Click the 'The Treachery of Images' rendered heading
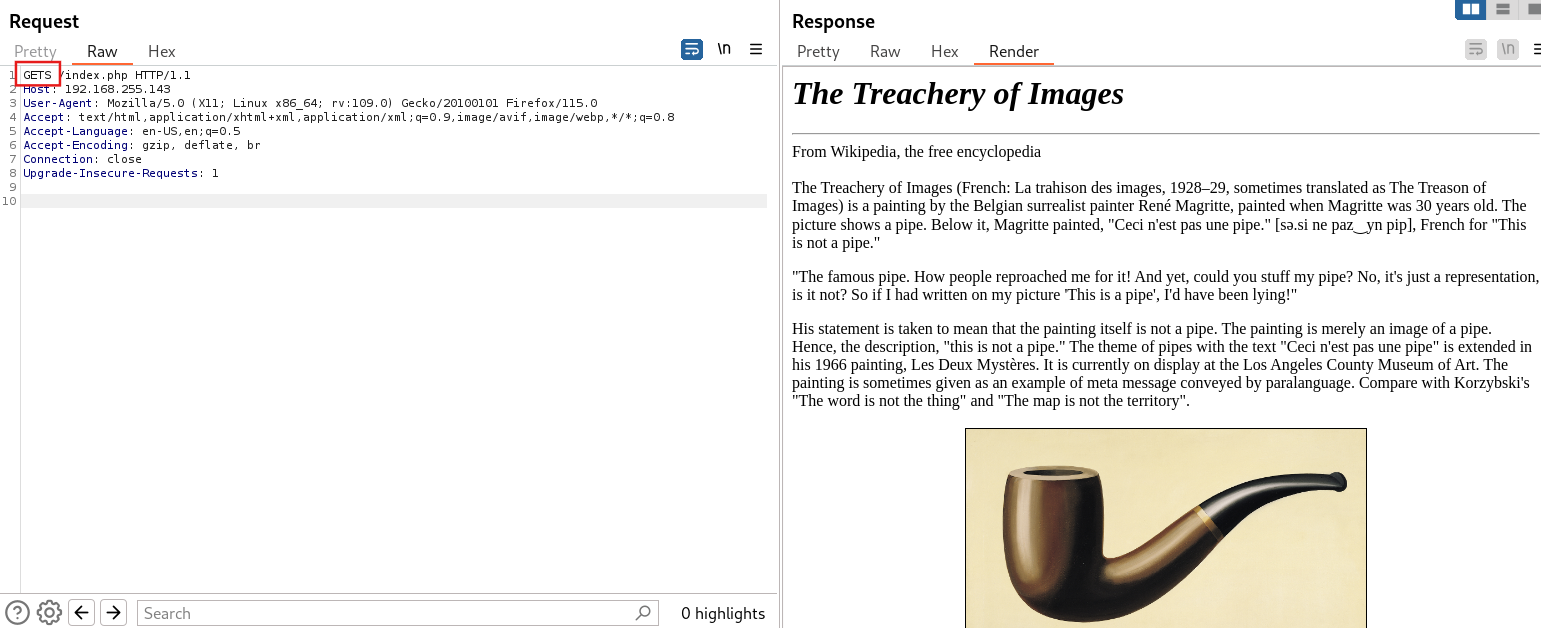Image resolution: width=1541 pixels, height=628 pixels. [958, 93]
